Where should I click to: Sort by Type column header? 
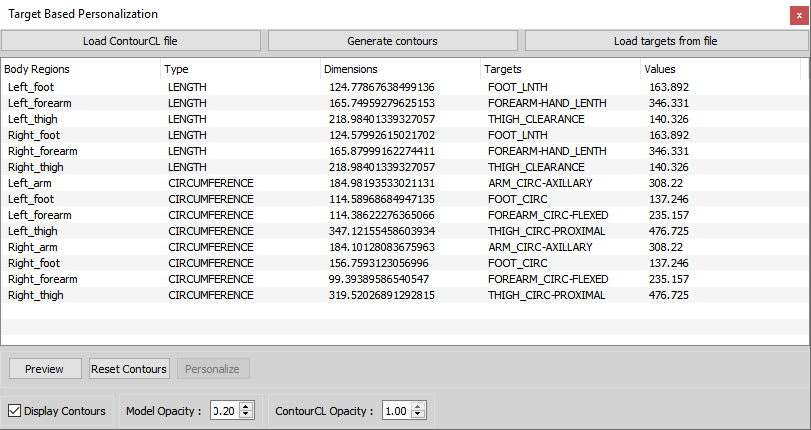coord(241,69)
